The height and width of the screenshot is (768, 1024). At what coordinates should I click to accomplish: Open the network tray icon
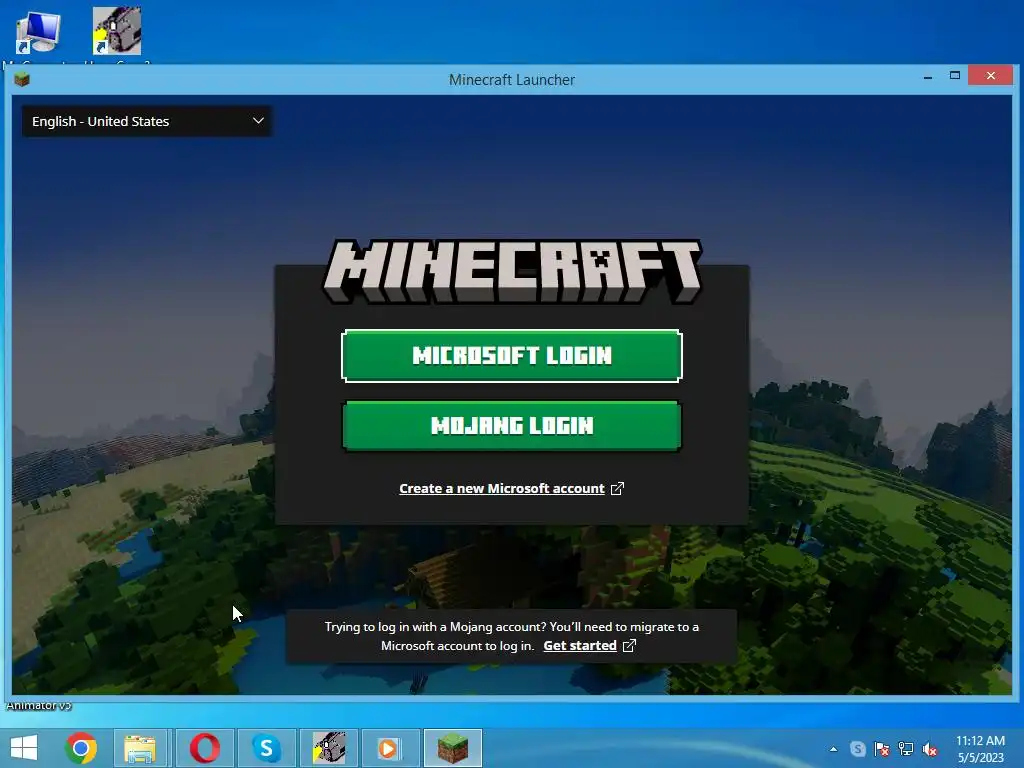point(906,749)
